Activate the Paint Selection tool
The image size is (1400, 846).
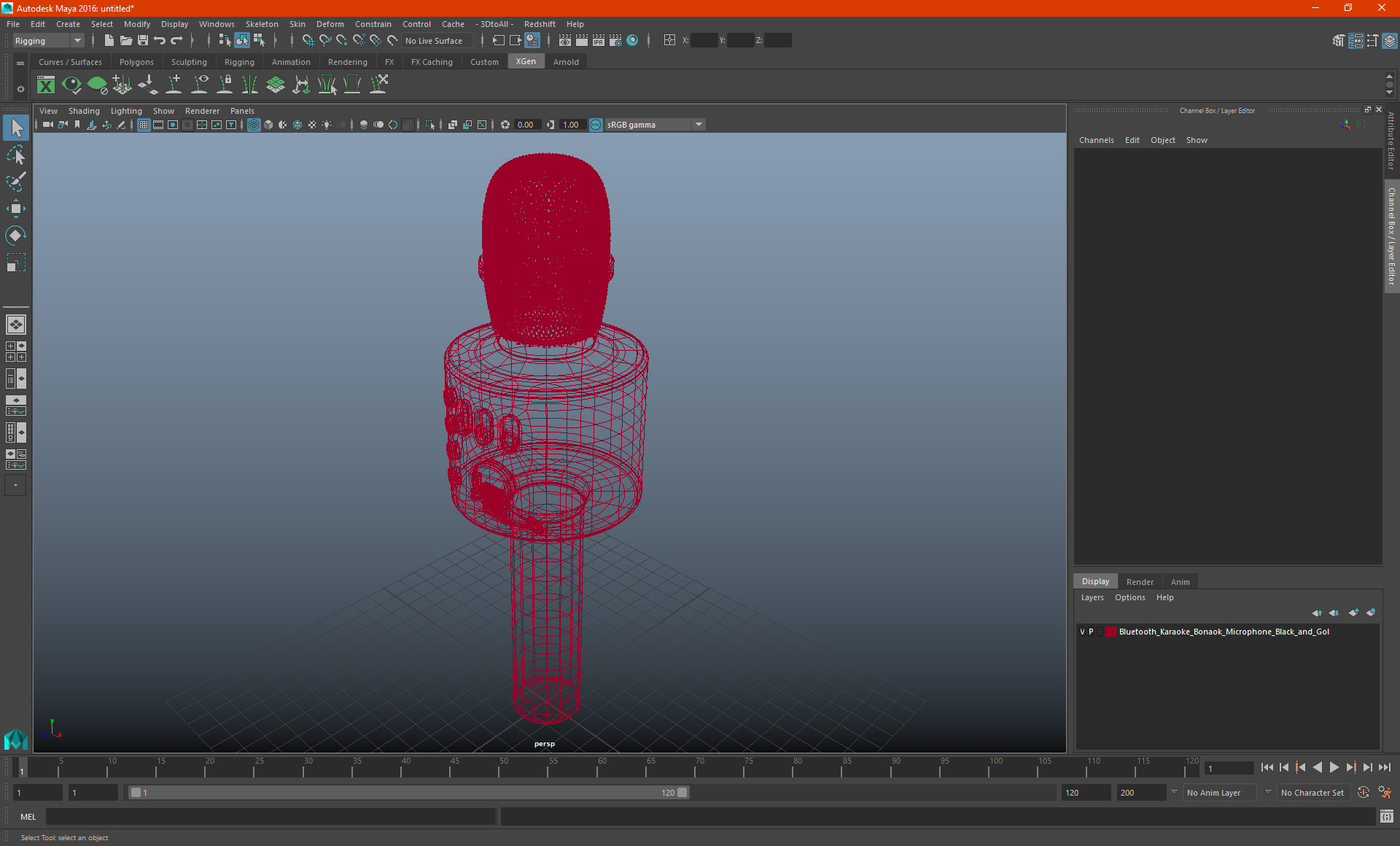[16, 182]
